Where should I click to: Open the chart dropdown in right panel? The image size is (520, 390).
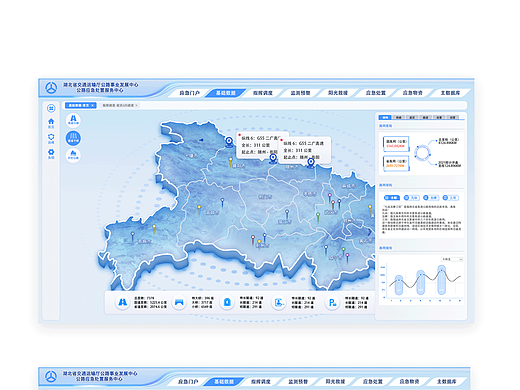coord(452,259)
